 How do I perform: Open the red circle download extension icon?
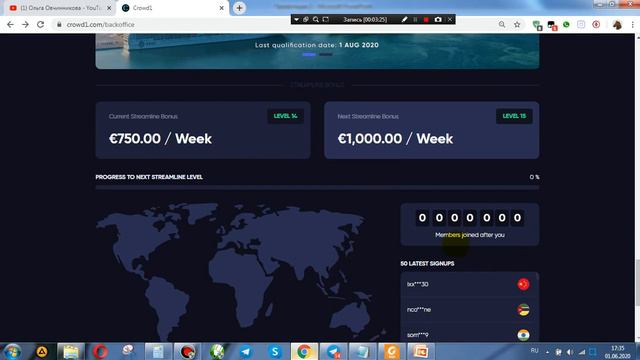point(596,24)
